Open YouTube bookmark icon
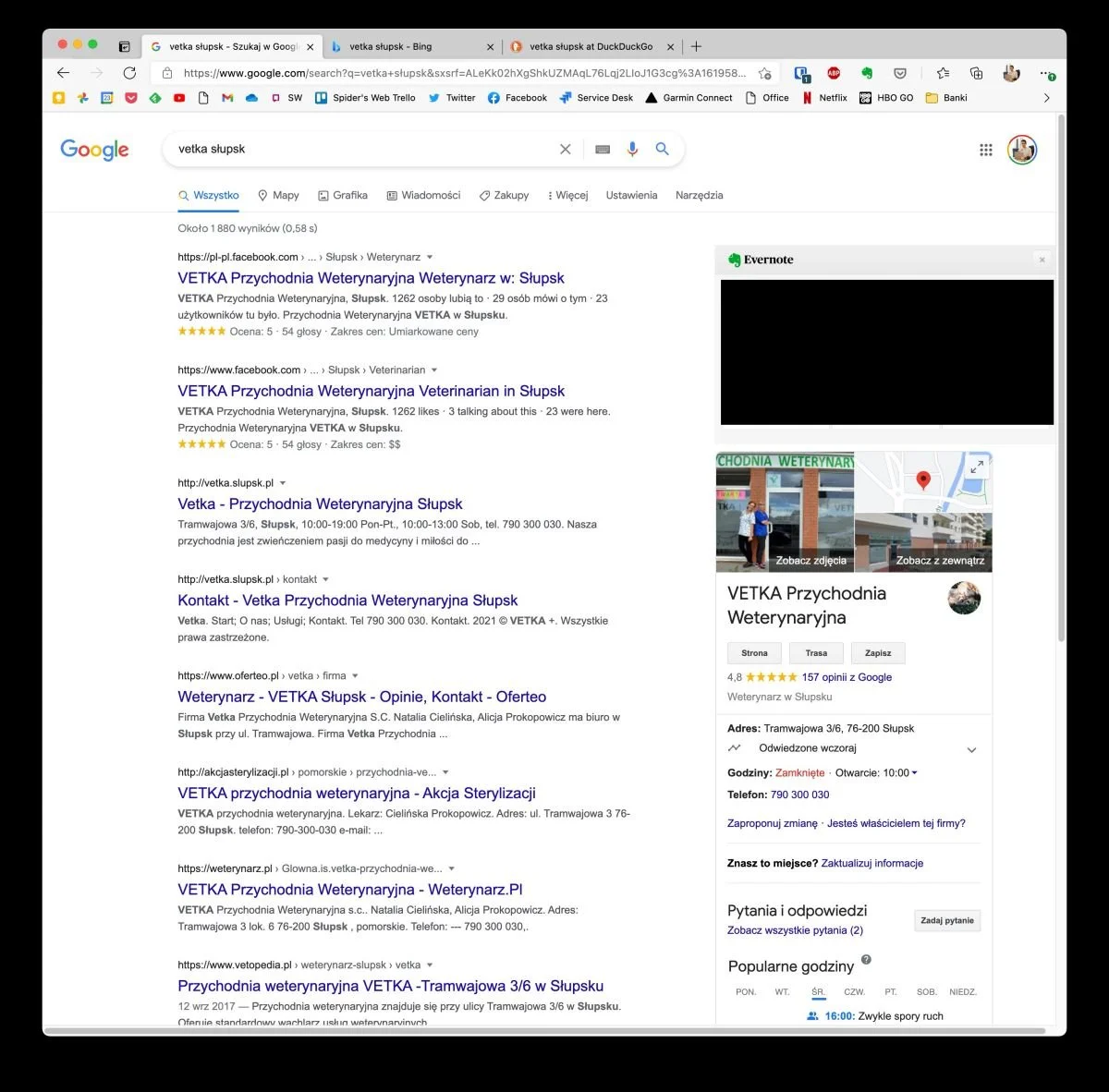Image resolution: width=1109 pixels, height=1092 pixels. tap(179, 97)
